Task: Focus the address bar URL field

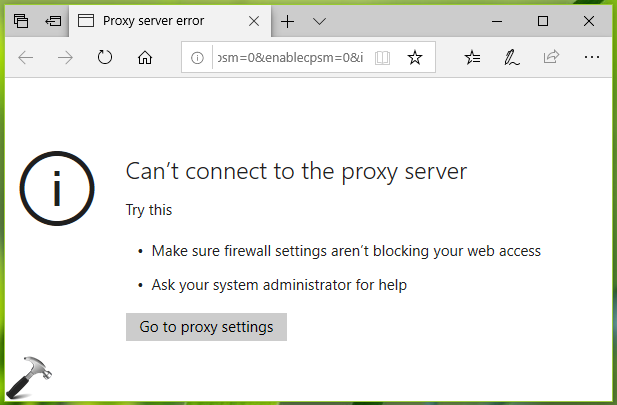Action: (x=290, y=58)
